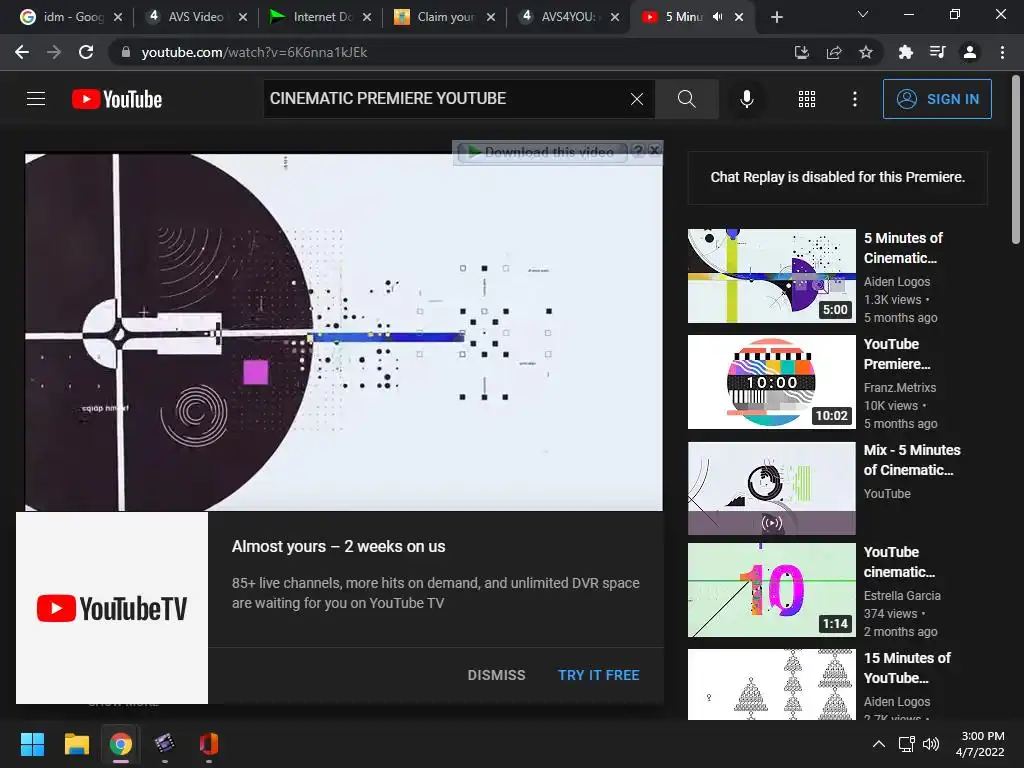The height and width of the screenshot is (768, 1024).
Task: Open '5 Minutes of Cinematic...' title link
Action: 903,248
